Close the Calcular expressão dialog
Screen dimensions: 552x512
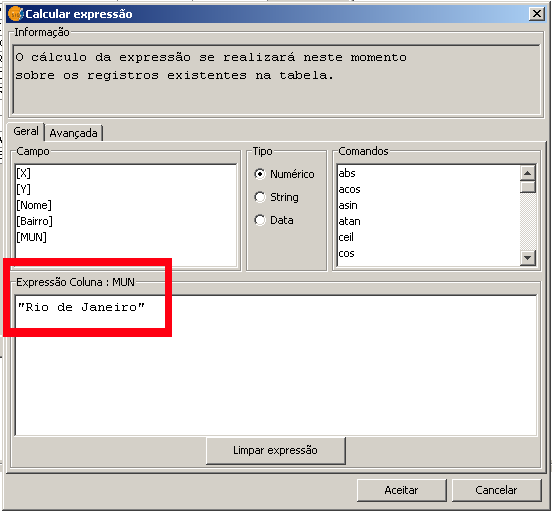[x=537, y=14]
